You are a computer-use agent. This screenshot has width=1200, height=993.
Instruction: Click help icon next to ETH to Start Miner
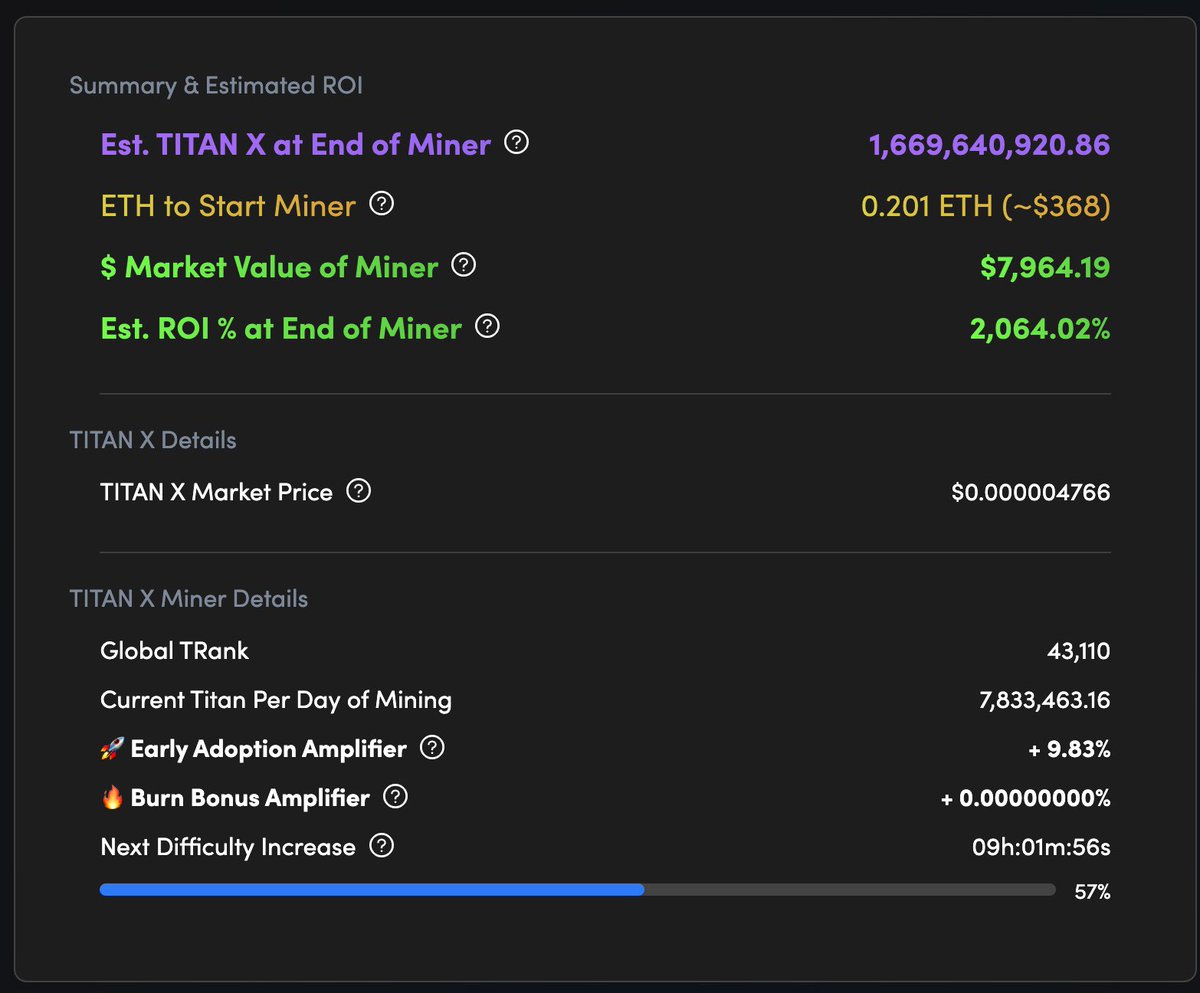382,205
